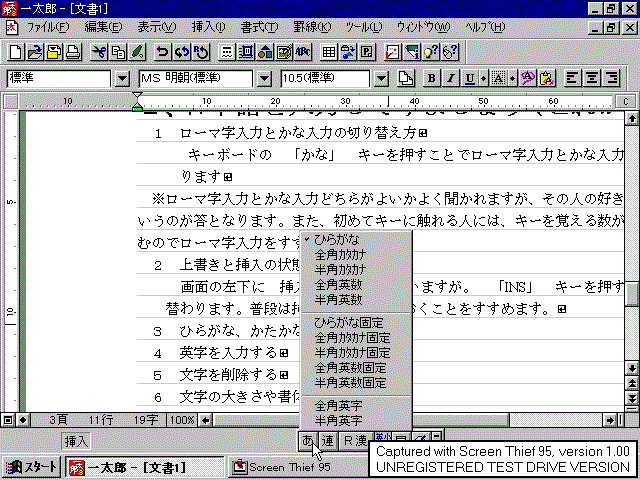Click the copy format pages icon
Screen dimensions: 640x480
point(406,78)
